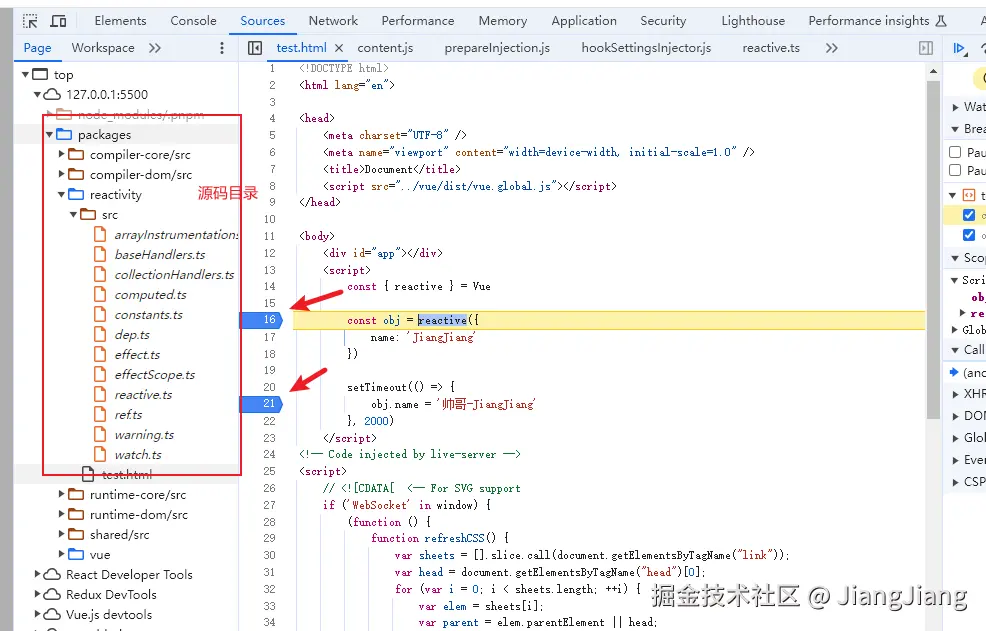This screenshot has height=631, width=986.
Task: Open dep.ts file
Action: [x=132, y=335]
